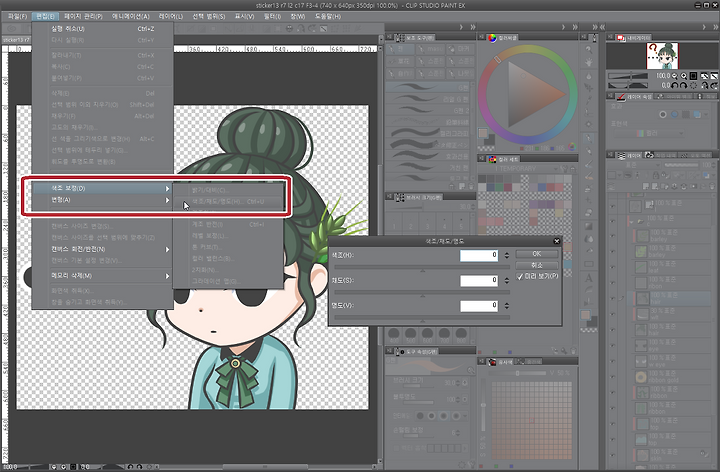720x472 pixels.
Task: Click OK in the hue/saturation dialog
Action: coord(537,254)
